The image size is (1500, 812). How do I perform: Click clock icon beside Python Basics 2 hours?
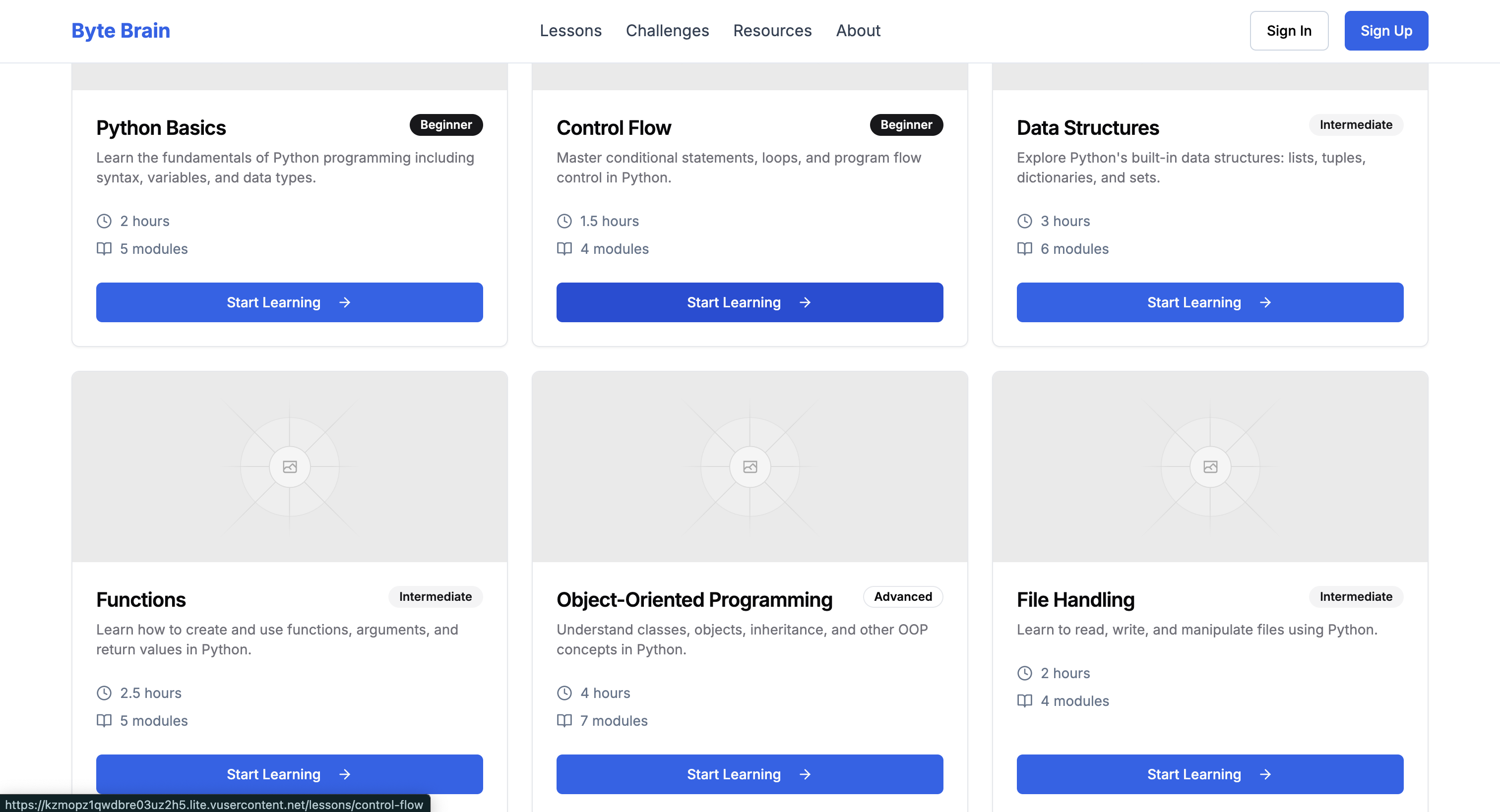(104, 221)
